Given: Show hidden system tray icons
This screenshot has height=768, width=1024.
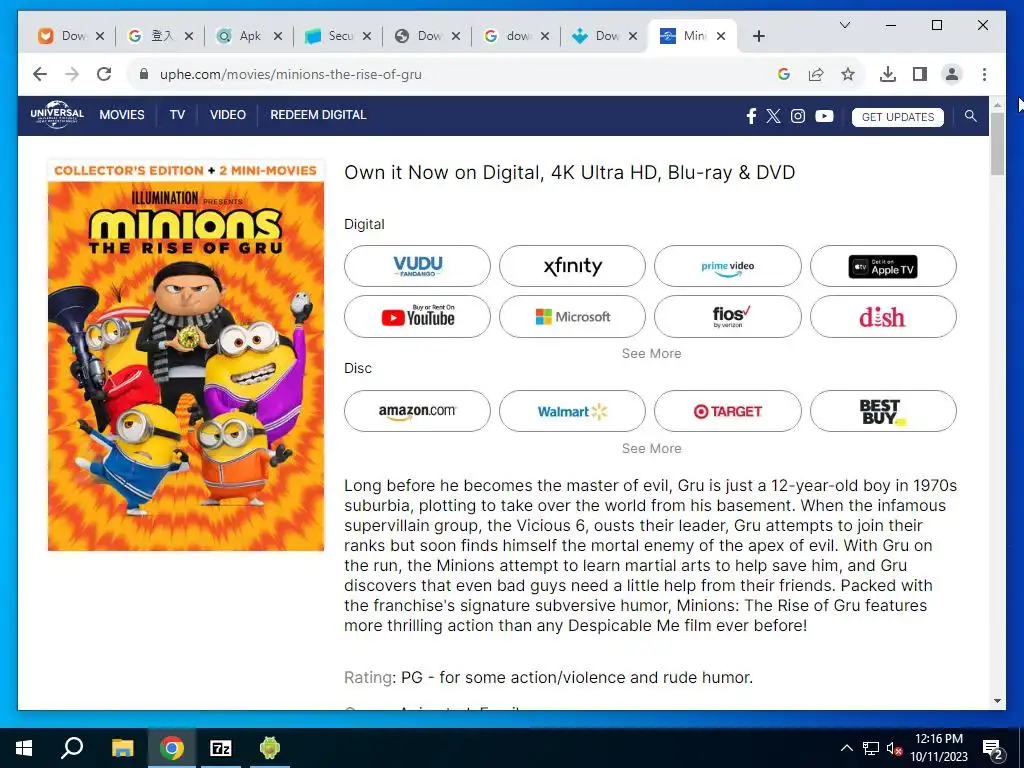Looking at the screenshot, I should pyautogui.click(x=846, y=748).
